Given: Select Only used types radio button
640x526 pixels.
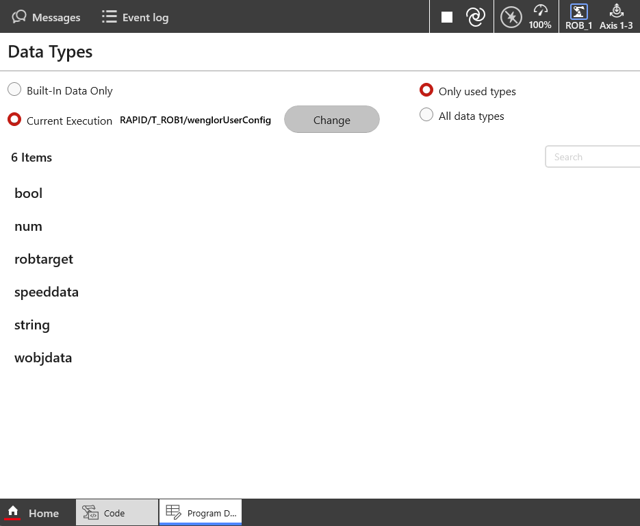Looking at the screenshot, I should (x=426, y=90).
